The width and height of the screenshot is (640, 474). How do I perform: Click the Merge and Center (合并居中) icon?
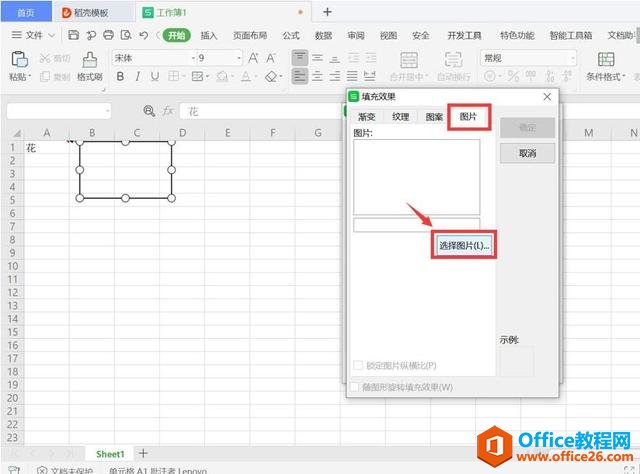click(x=409, y=60)
